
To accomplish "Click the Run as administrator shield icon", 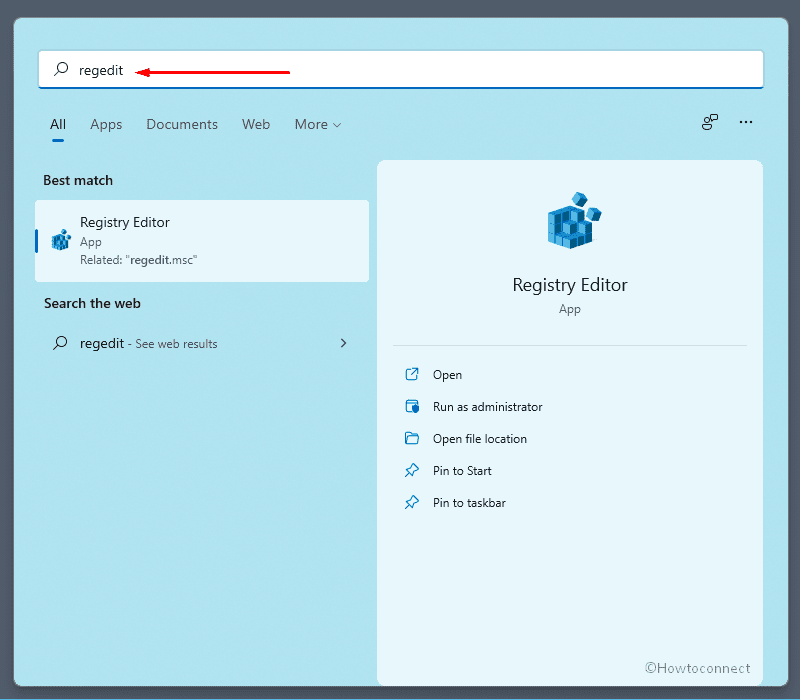I will [x=412, y=407].
